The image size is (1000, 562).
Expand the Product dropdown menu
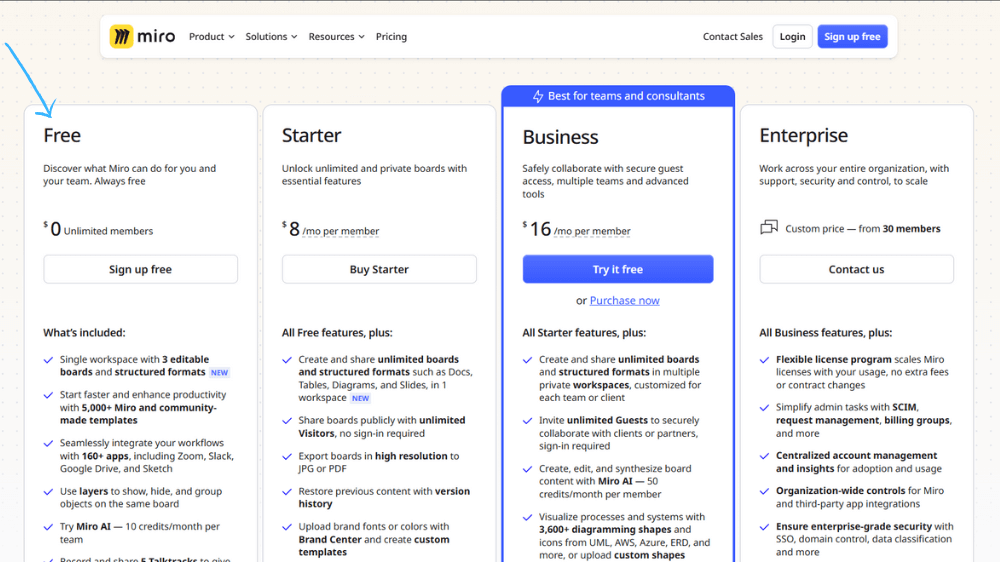point(211,37)
